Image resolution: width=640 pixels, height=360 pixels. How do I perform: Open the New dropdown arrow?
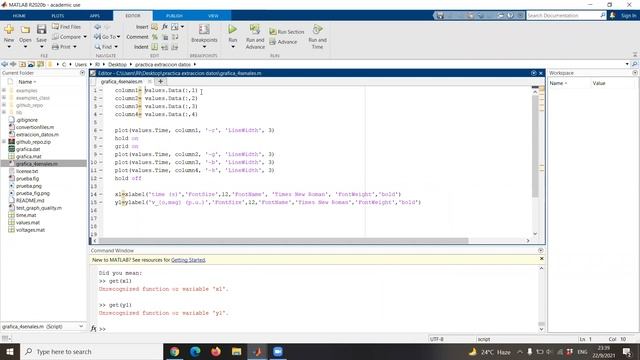pos(9,47)
